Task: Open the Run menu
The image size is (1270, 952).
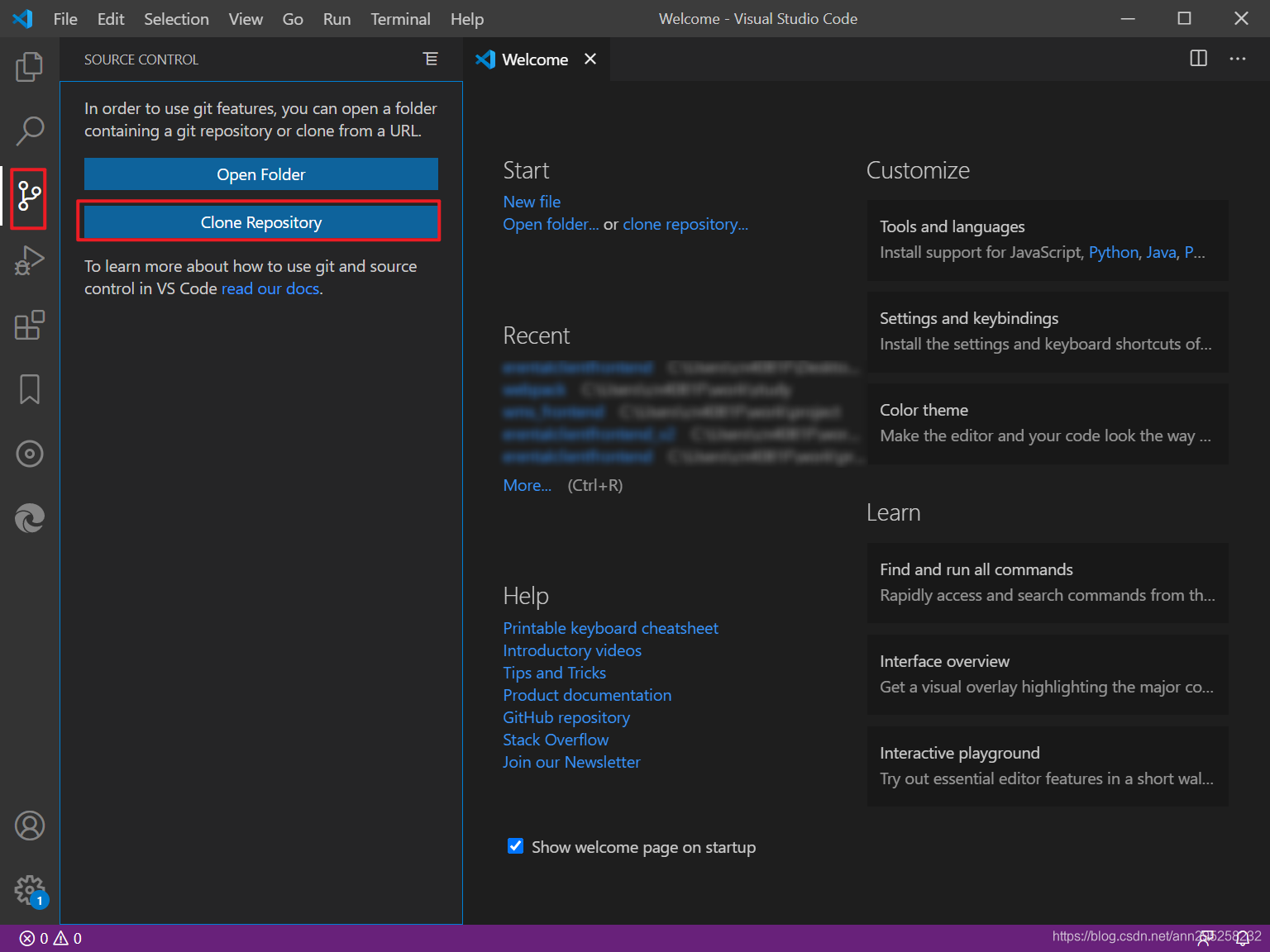Action: point(337,18)
